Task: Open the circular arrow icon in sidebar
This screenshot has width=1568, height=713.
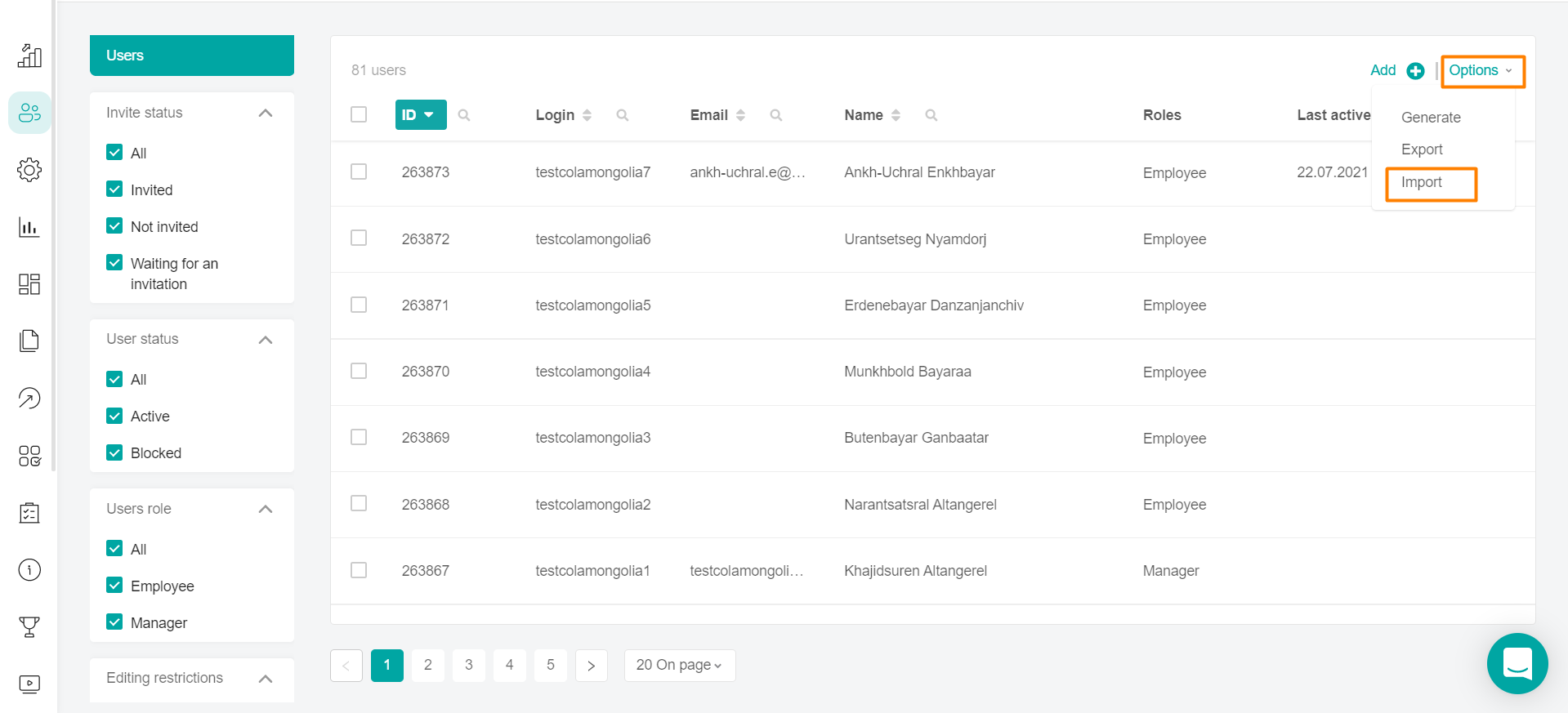Action: [x=29, y=399]
